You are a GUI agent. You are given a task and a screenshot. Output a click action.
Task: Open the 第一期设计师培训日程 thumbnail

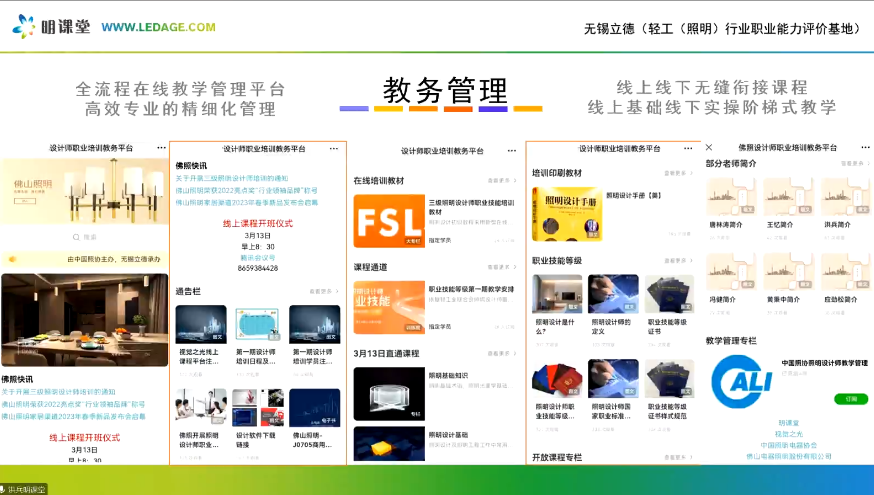pos(257,324)
